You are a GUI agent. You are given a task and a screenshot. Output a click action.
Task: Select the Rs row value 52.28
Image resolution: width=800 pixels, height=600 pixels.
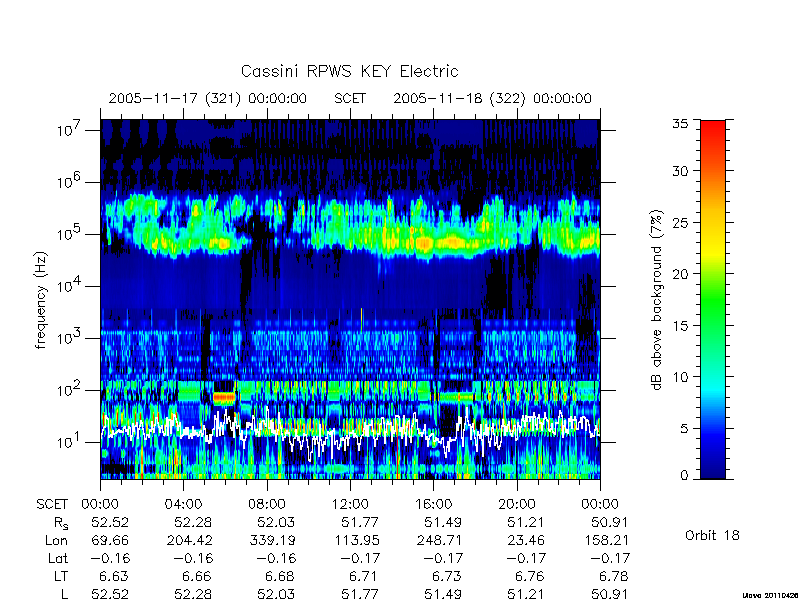tap(193, 522)
